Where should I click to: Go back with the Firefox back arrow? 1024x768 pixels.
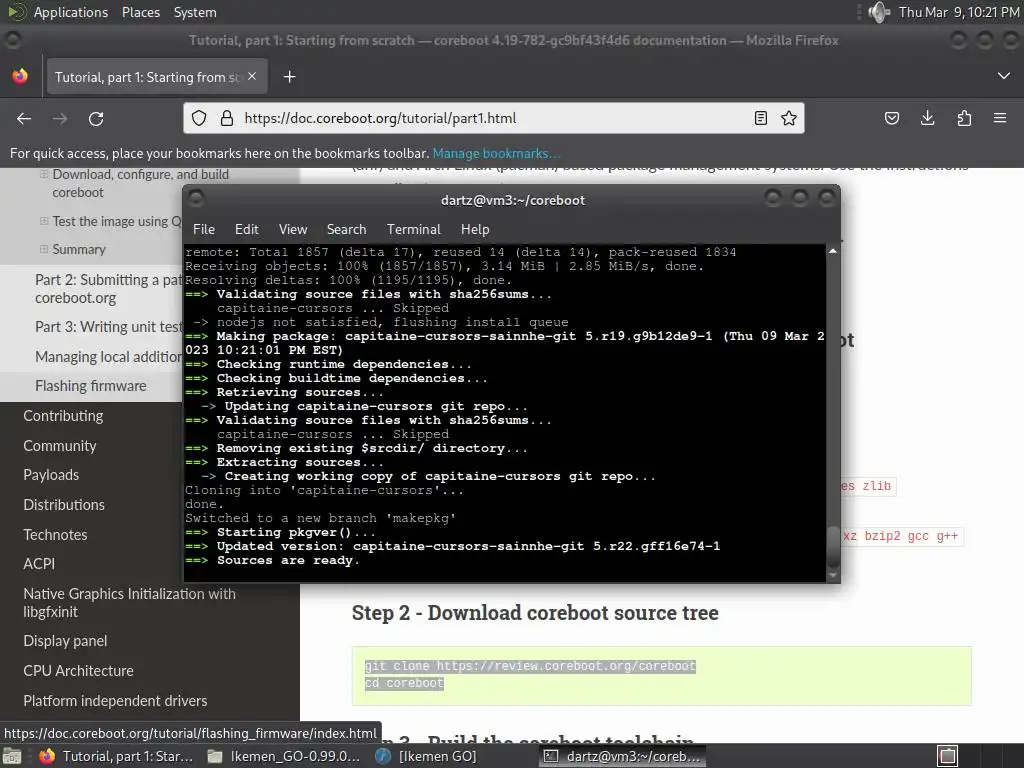pyautogui.click(x=24, y=118)
